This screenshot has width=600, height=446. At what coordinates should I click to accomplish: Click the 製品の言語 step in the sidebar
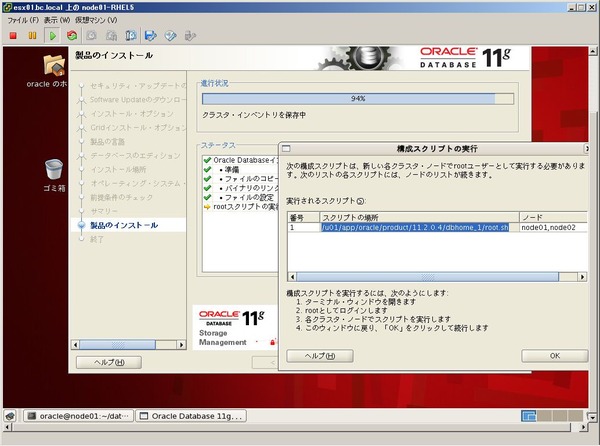point(108,142)
